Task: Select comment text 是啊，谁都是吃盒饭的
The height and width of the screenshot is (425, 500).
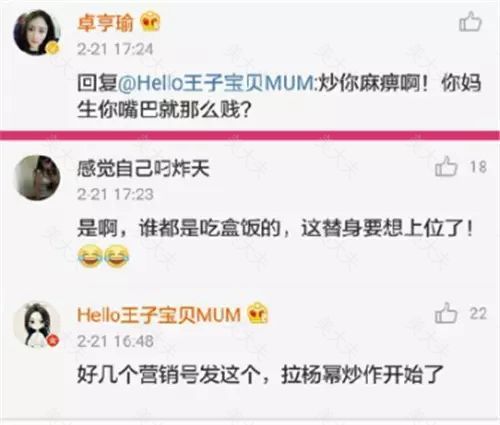Action: tap(178, 229)
